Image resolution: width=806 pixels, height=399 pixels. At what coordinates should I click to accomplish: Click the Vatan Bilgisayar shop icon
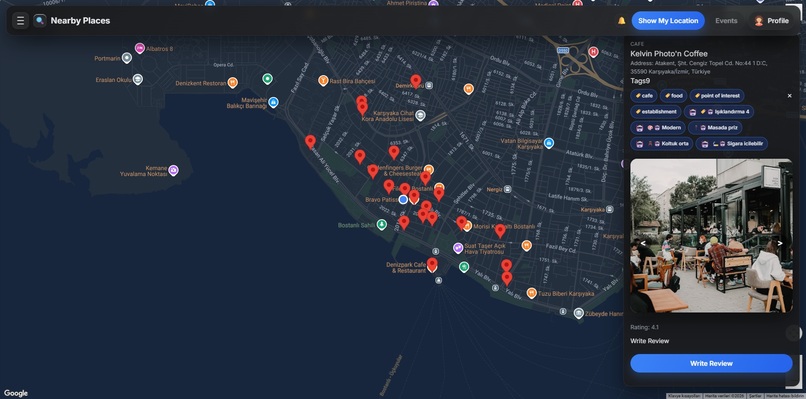(549, 143)
